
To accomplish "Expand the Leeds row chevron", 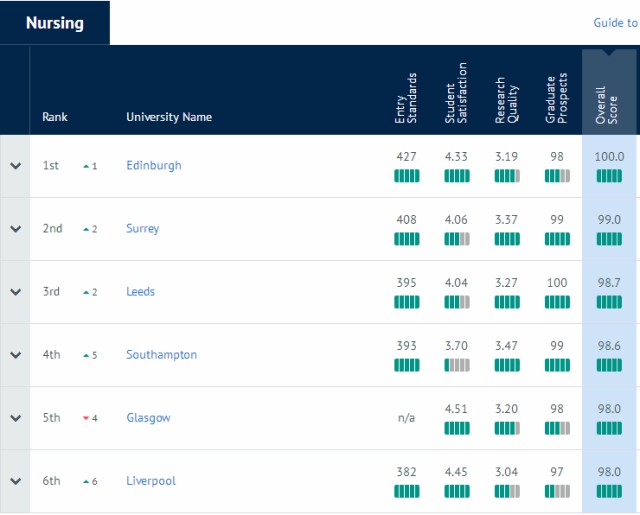I will point(16,292).
